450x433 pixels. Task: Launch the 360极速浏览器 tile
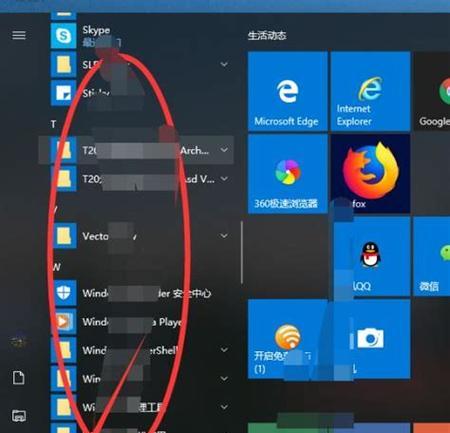[x=288, y=174]
